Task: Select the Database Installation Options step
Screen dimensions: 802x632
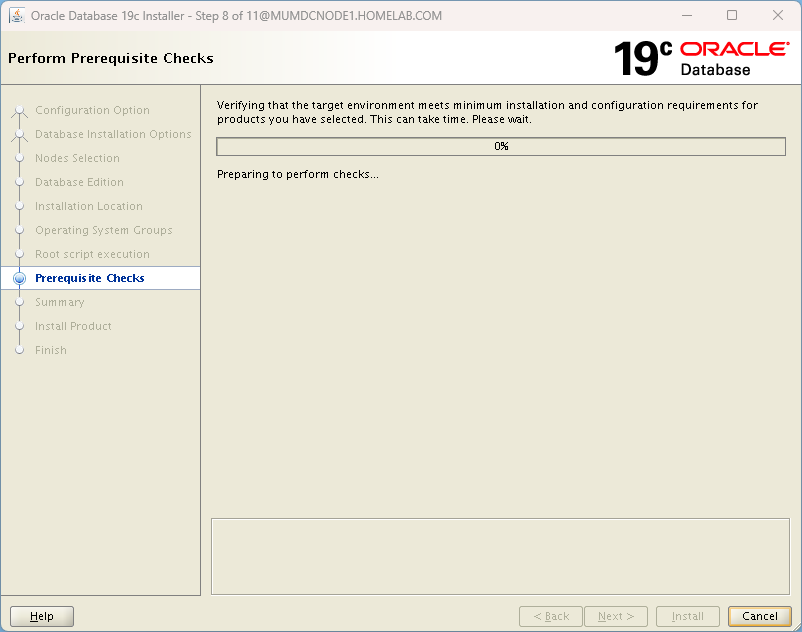Action: click(113, 134)
